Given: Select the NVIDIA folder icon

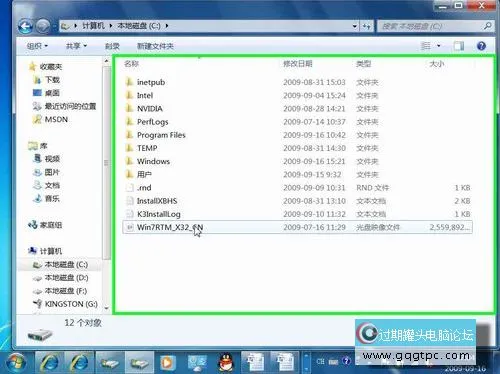Looking at the screenshot, I should (129, 108).
